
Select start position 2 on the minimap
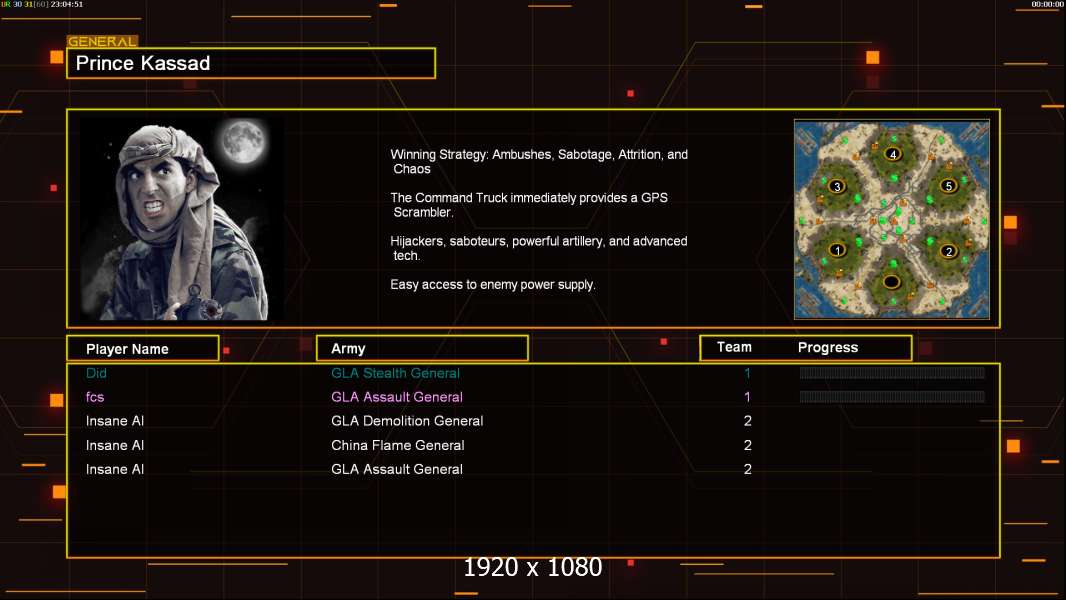(948, 251)
